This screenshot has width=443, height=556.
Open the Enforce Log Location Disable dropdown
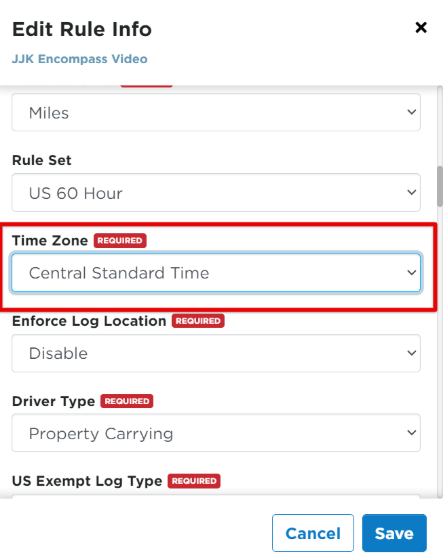(x=216, y=353)
